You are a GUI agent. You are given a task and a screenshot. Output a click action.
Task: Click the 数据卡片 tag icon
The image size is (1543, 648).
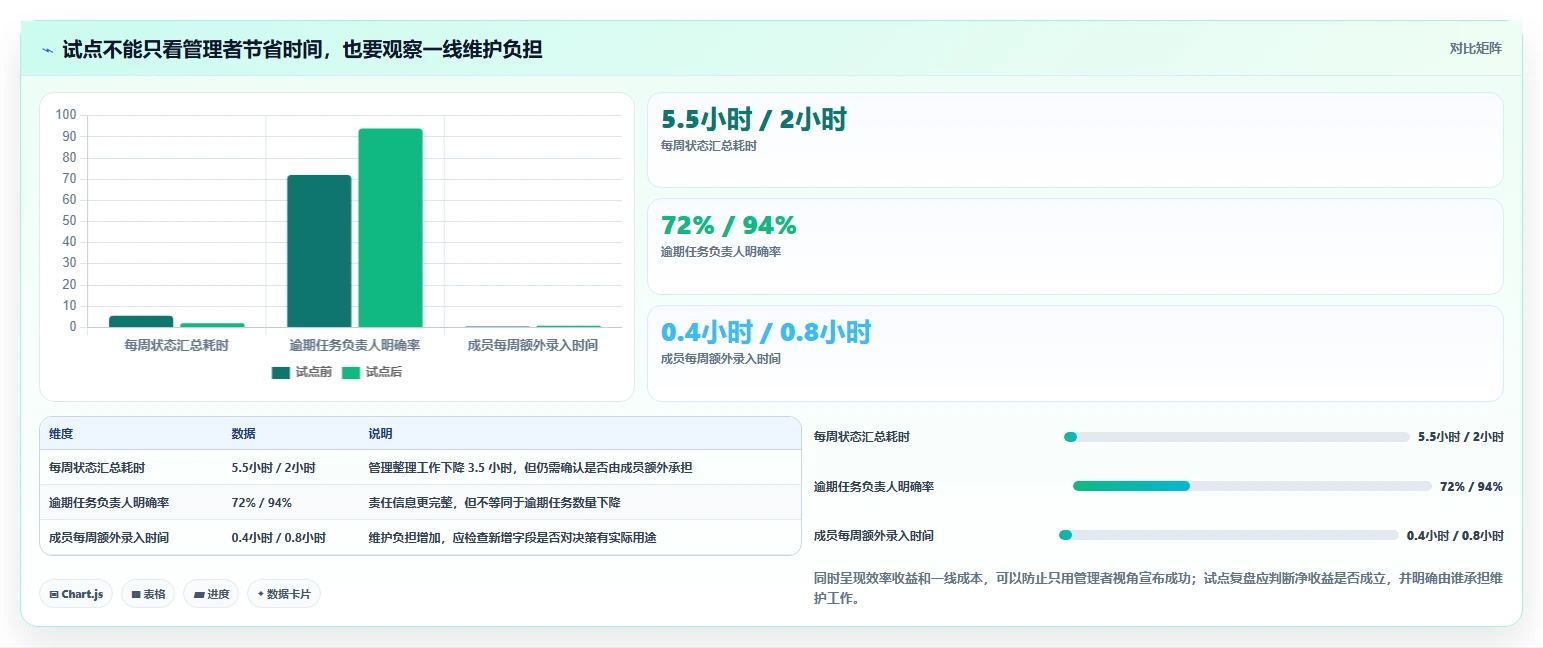coord(261,594)
